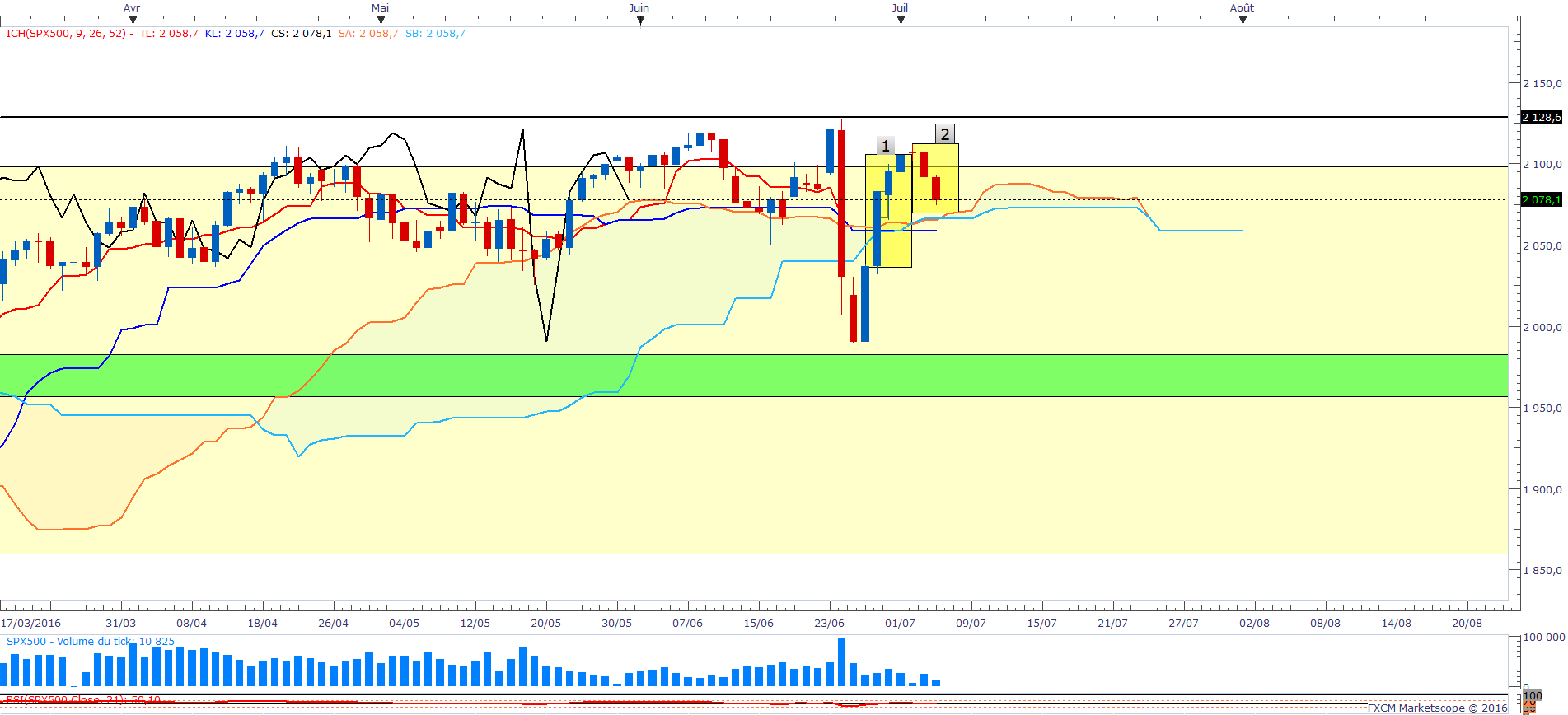Click the Avr month marker
Screen dimensions: 1568x715
(x=132, y=8)
